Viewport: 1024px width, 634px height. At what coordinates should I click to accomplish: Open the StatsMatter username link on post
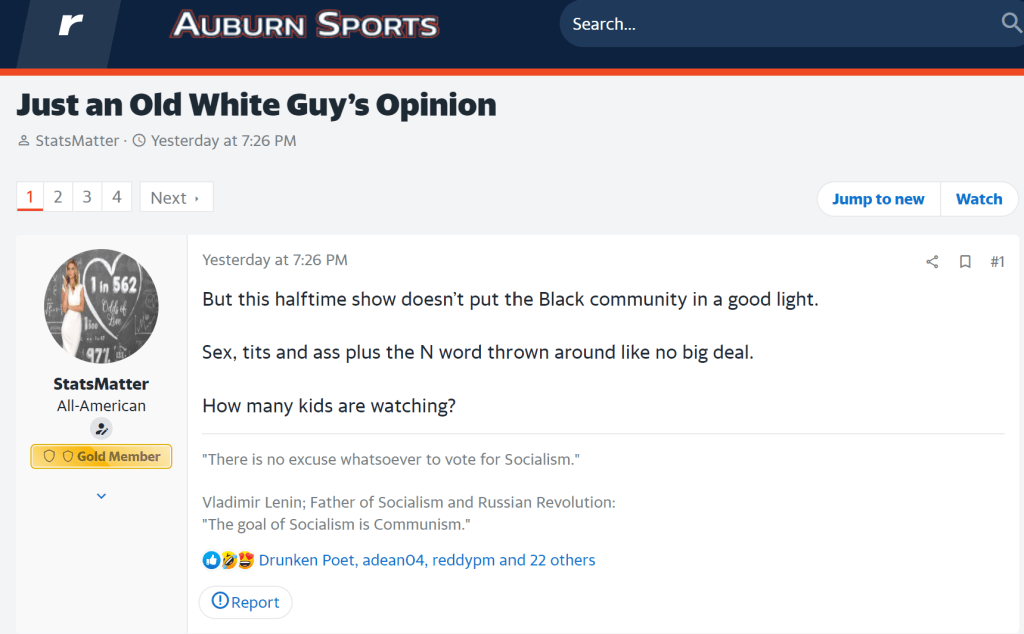point(101,384)
